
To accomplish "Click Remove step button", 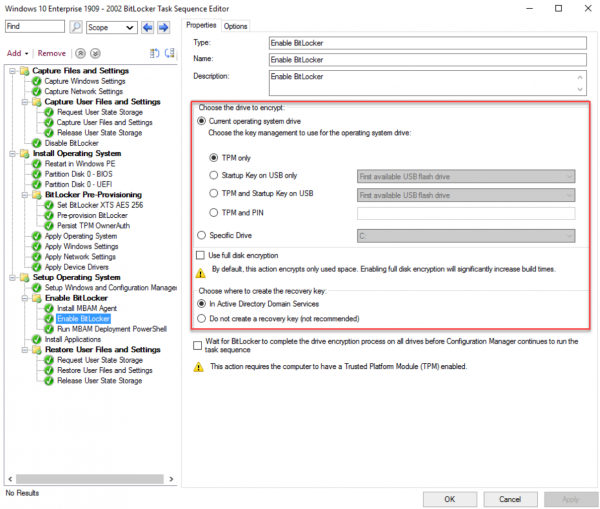I will [x=52, y=53].
